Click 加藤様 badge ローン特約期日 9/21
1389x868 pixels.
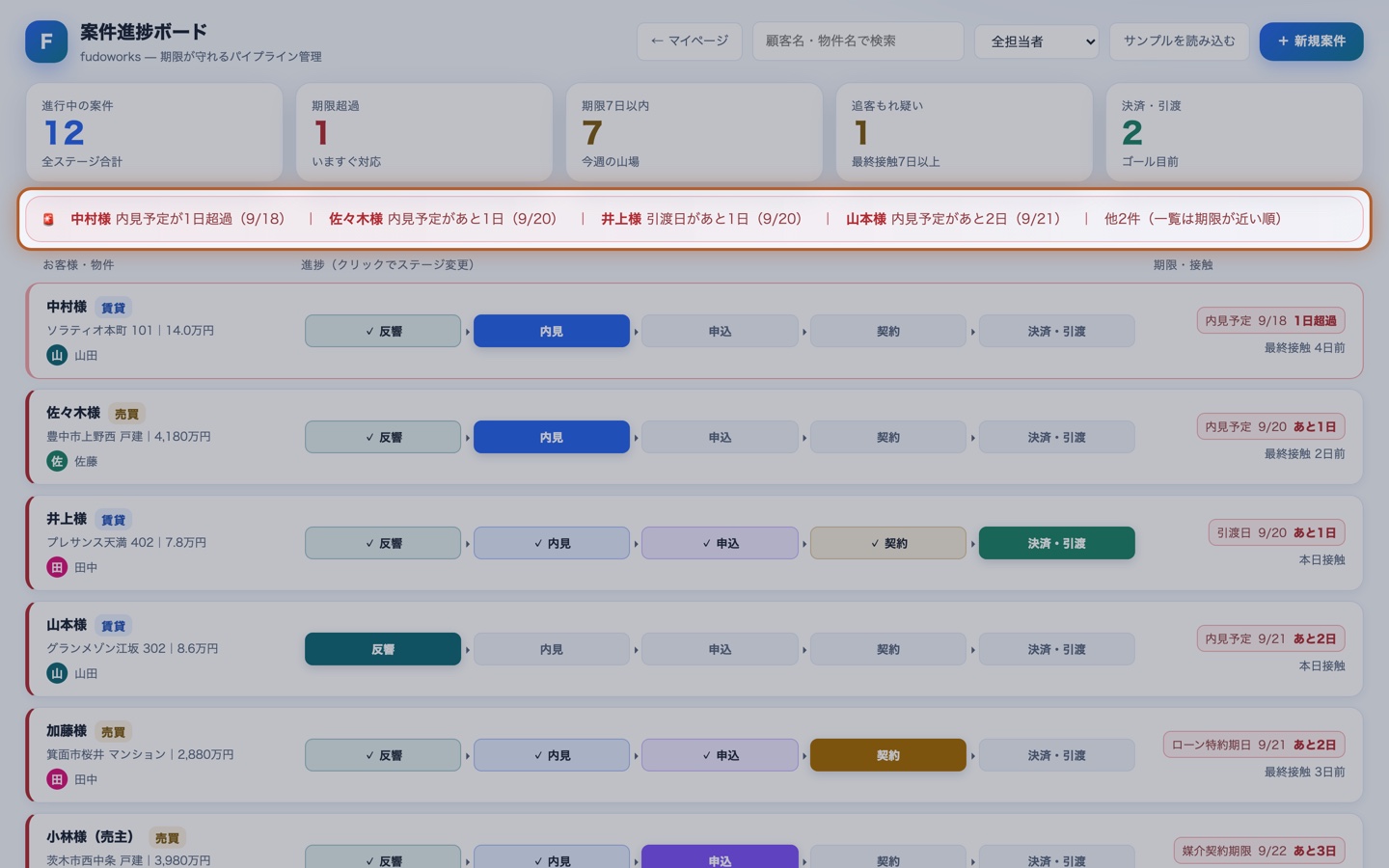point(1254,745)
